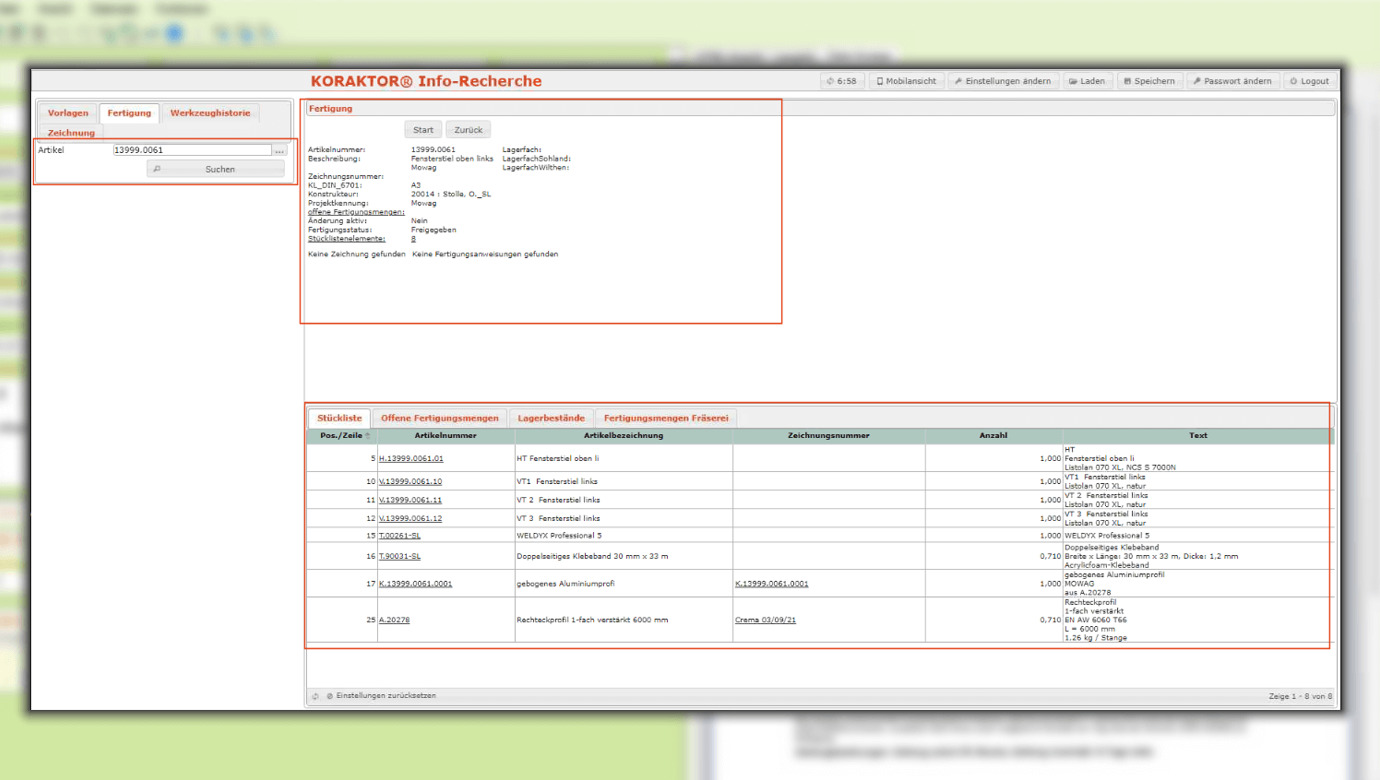
Task: Switch to Mobilansicht view
Action: click(906, 81)
